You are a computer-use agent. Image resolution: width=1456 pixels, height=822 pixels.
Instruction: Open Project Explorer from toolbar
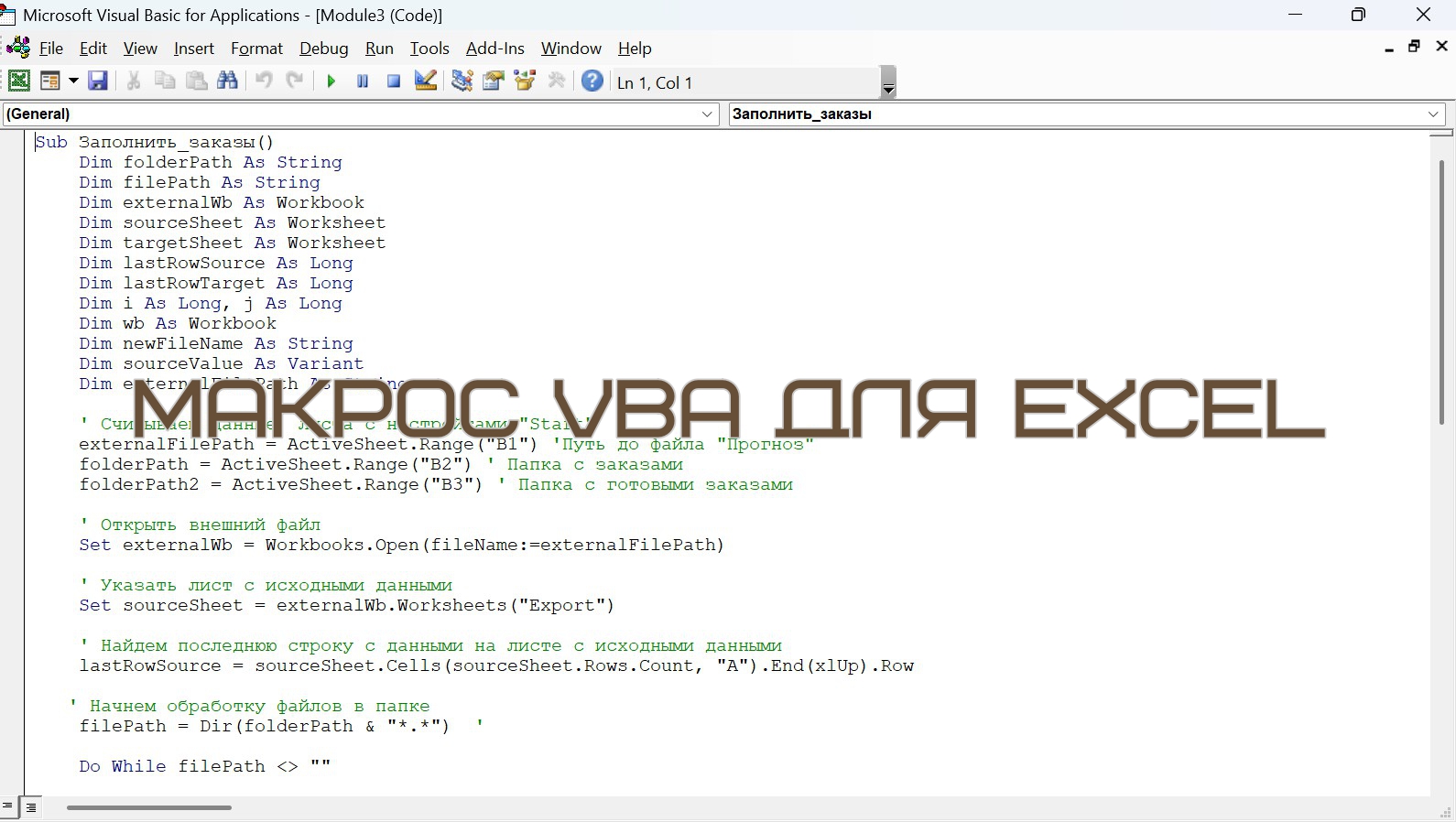462,81
